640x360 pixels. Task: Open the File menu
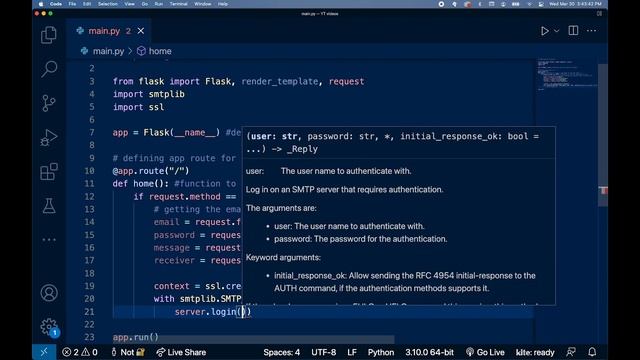tap(72, 4)
